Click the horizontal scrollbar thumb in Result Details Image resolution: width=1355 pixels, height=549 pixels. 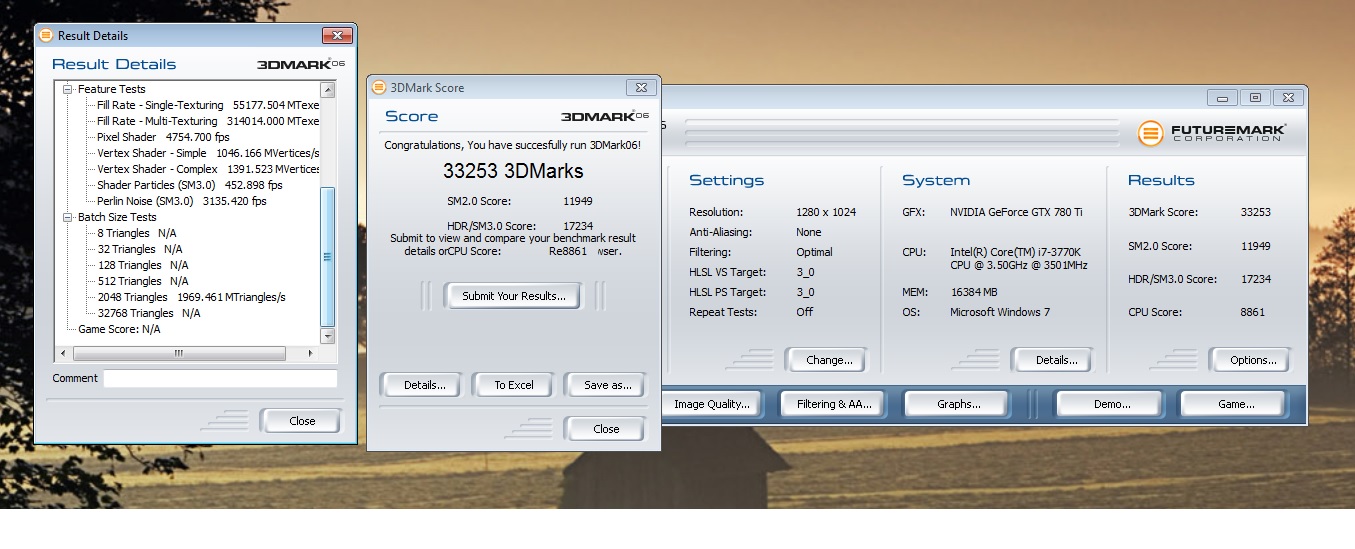tap(178, 353)
